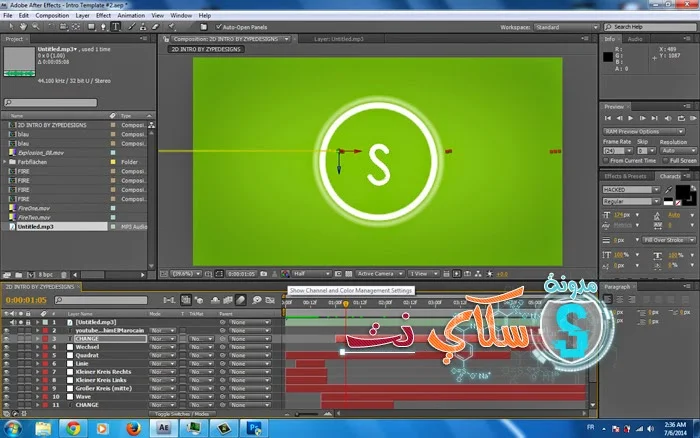Viewport: 700px width, 438px height.
Task: Hide the Linie layer eye icon
Action: click(6, 363)
